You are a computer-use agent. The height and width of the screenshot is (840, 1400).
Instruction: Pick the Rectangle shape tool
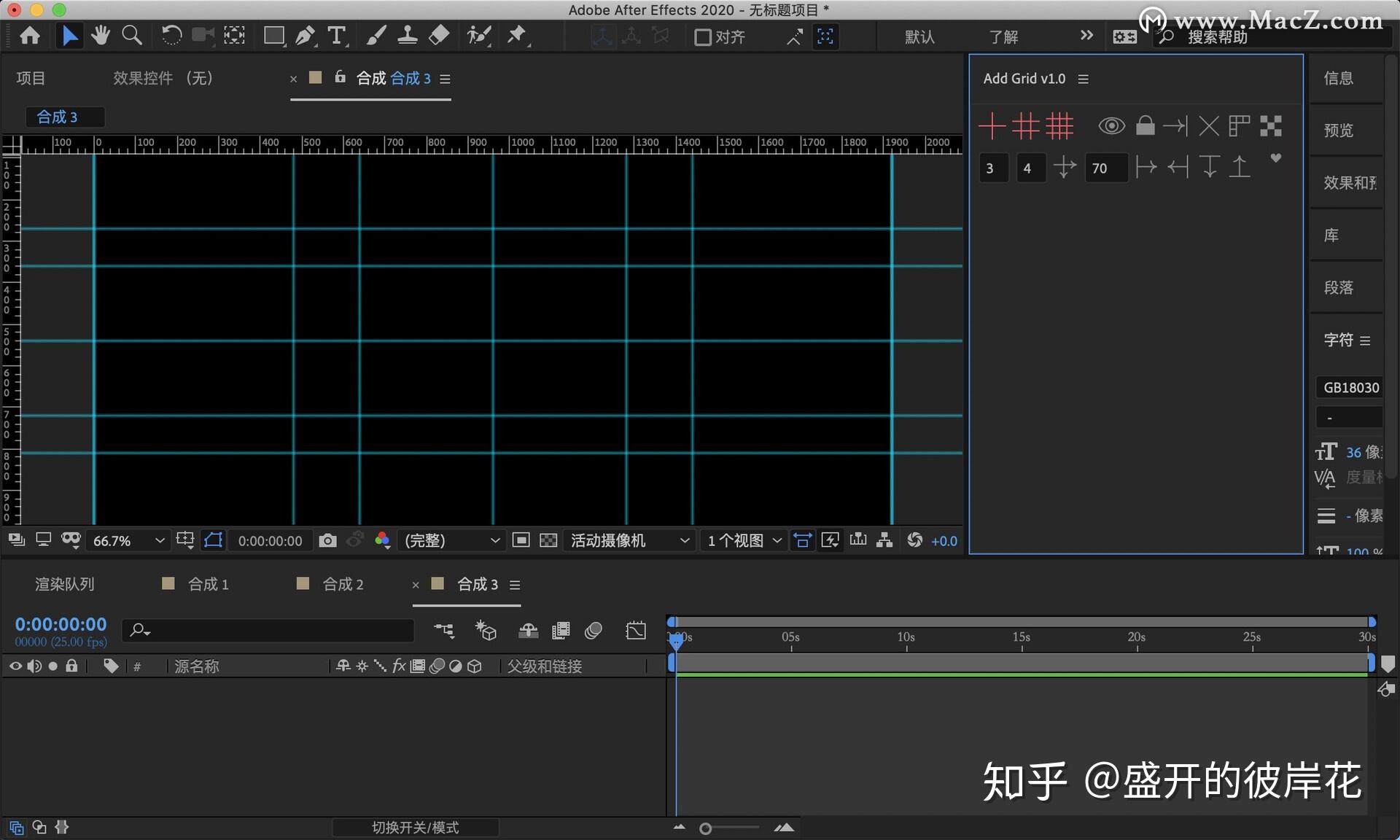pos(273,35)
